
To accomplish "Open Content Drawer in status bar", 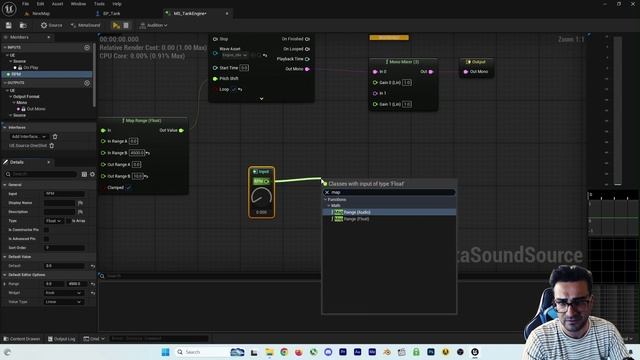I will pyautogui.click(x=22, y=339).
